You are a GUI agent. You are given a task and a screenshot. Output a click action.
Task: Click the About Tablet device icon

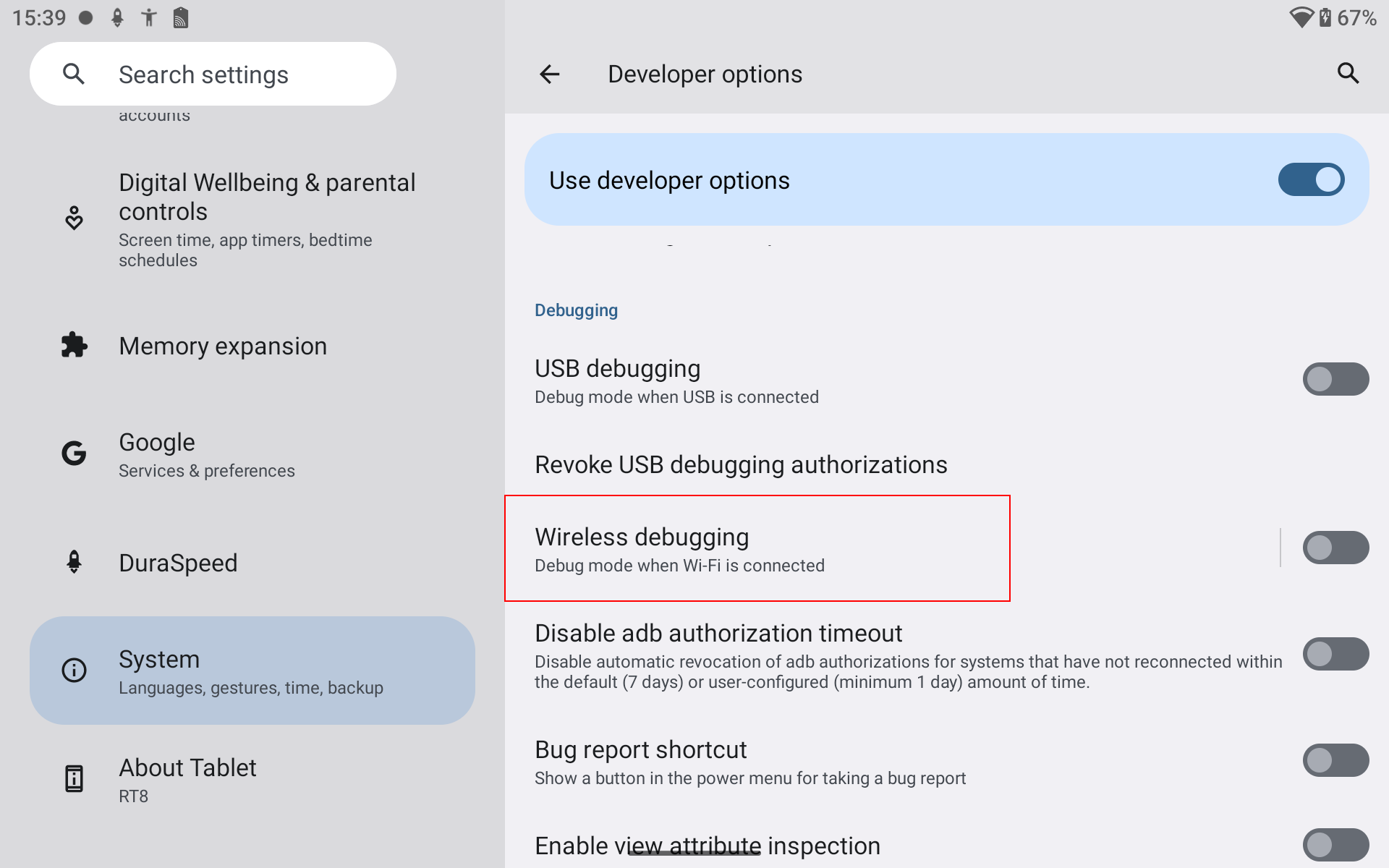point(74,778)
